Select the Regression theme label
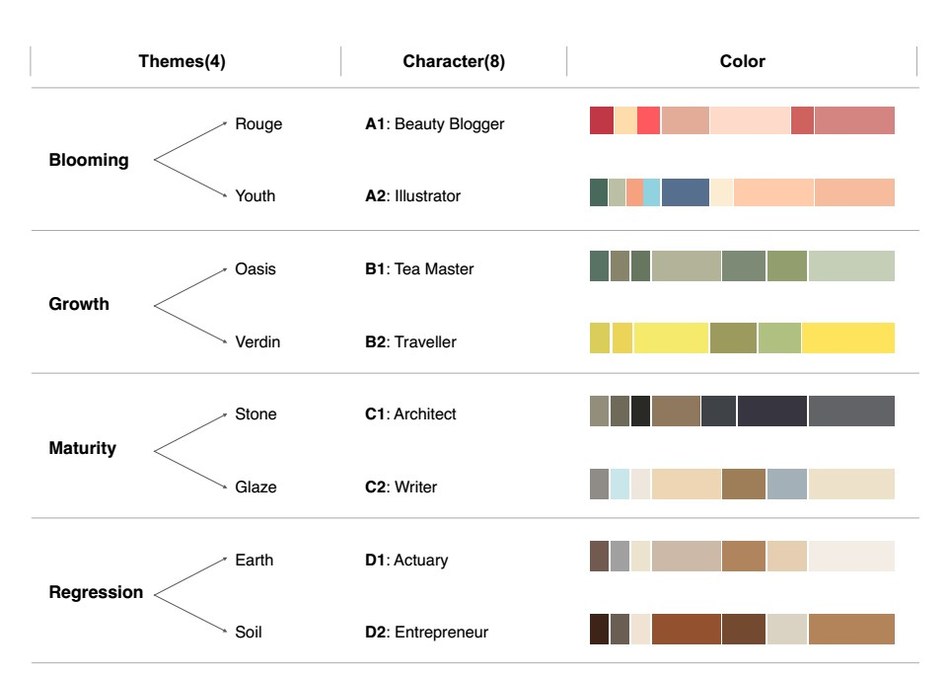The width and height of the screenshot is (949, 675). (96, 592)
